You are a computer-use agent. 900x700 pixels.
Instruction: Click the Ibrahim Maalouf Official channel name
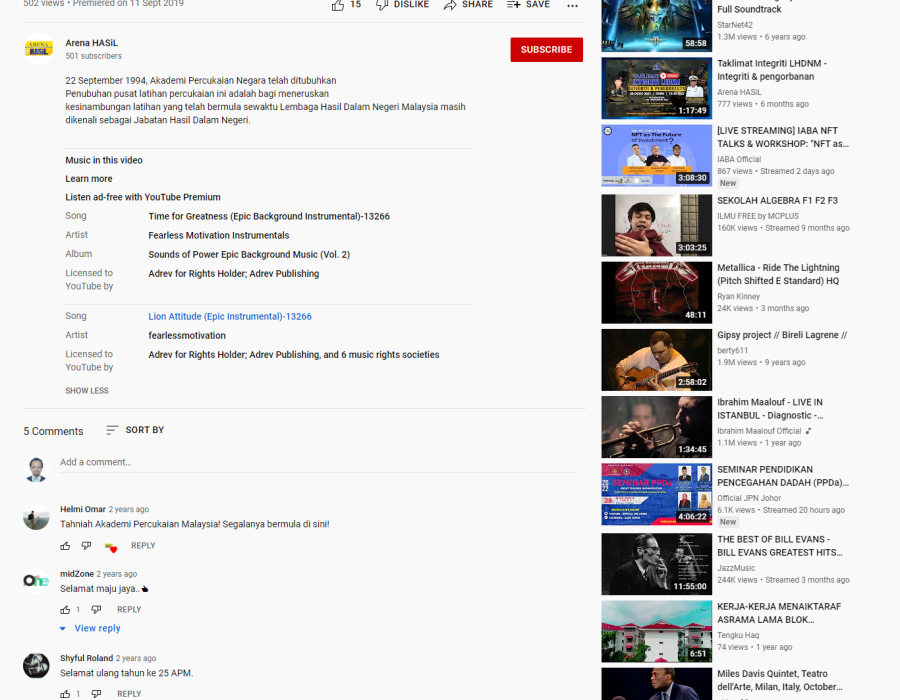[x=759, y=431]
